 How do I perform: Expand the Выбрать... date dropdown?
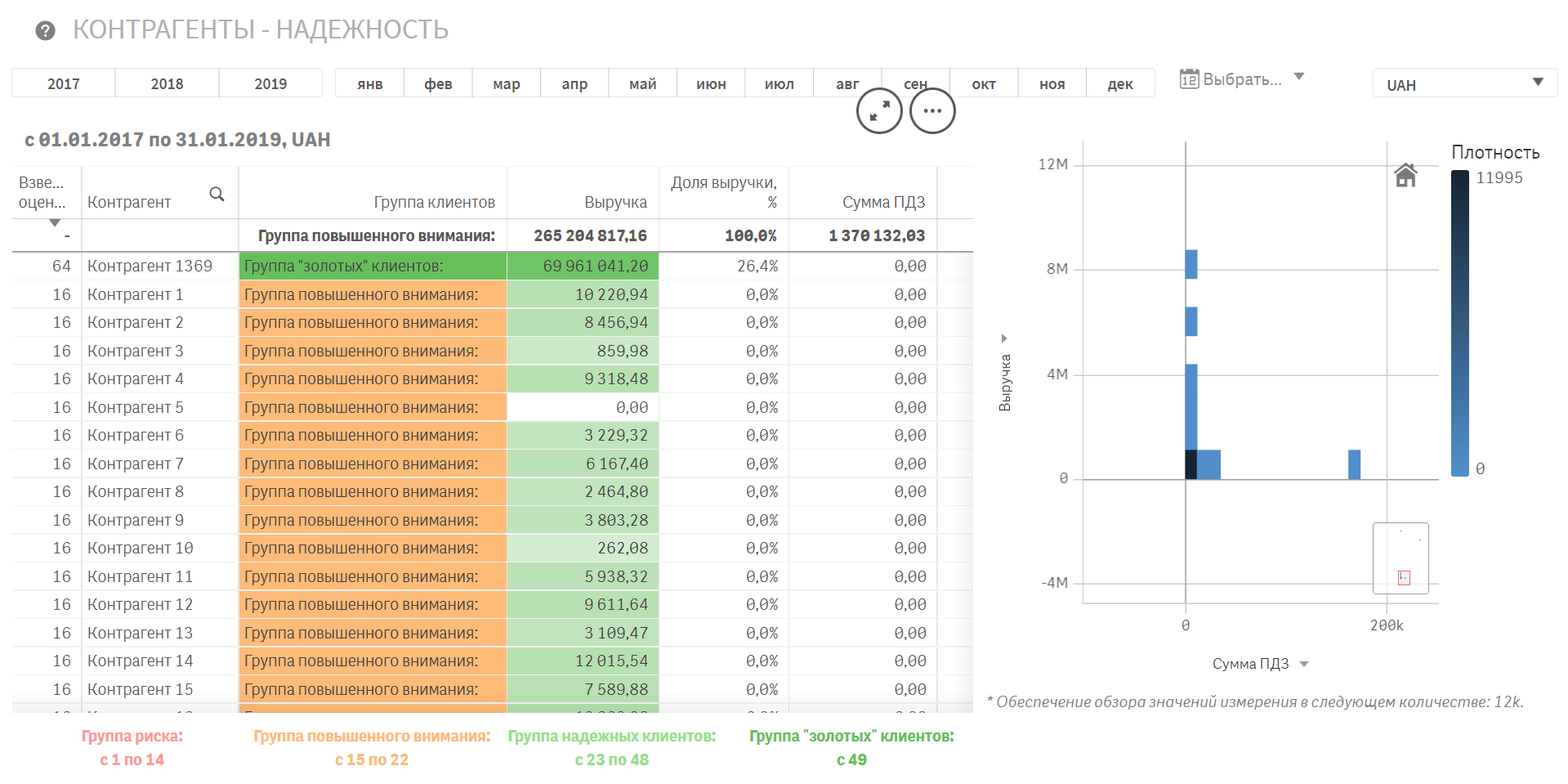(x=1299, y=77)
